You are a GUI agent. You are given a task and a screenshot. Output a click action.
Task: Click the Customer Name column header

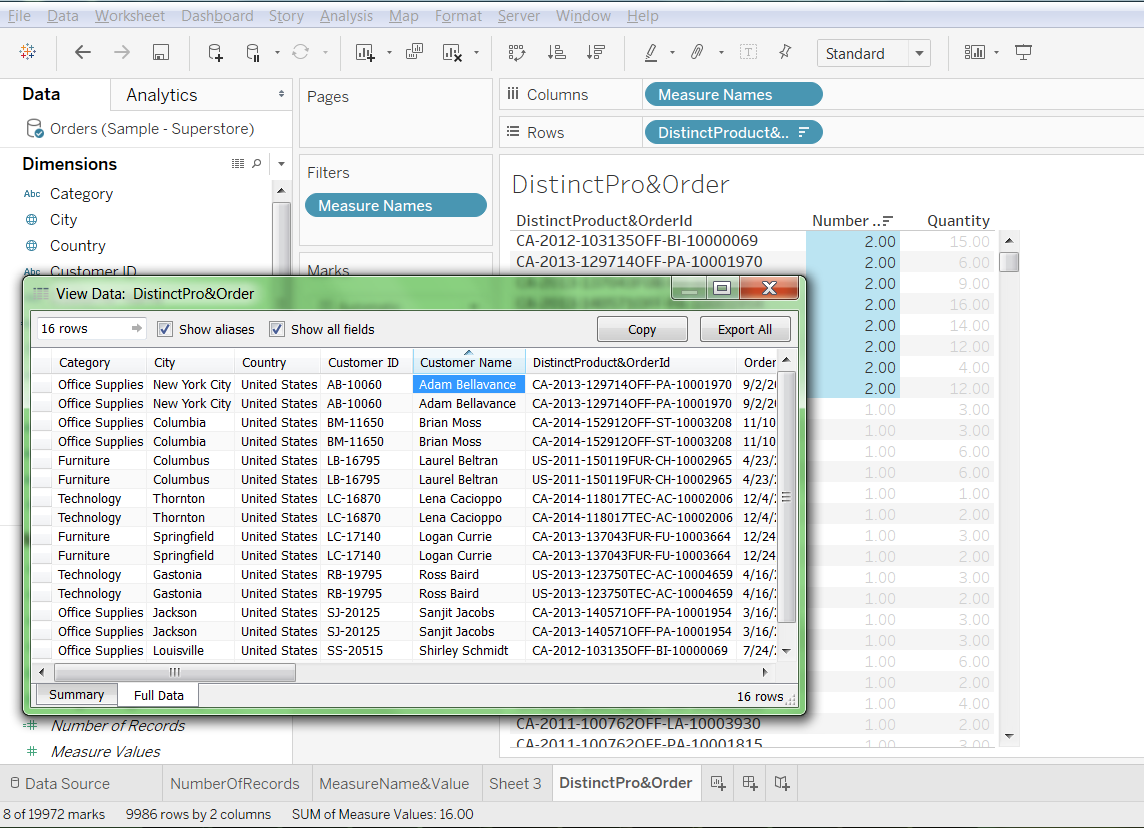point(468,362)
